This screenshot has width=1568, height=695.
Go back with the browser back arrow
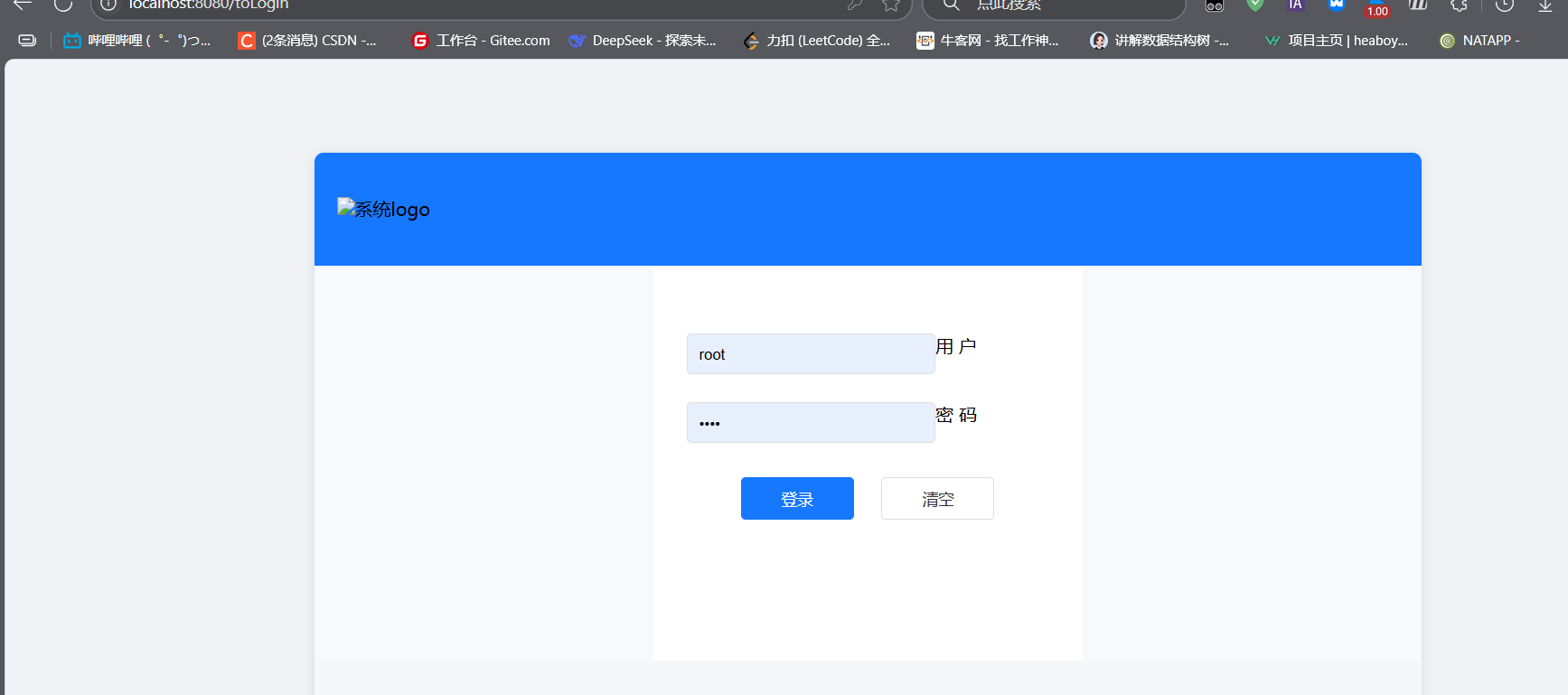[x=23, y=5]
